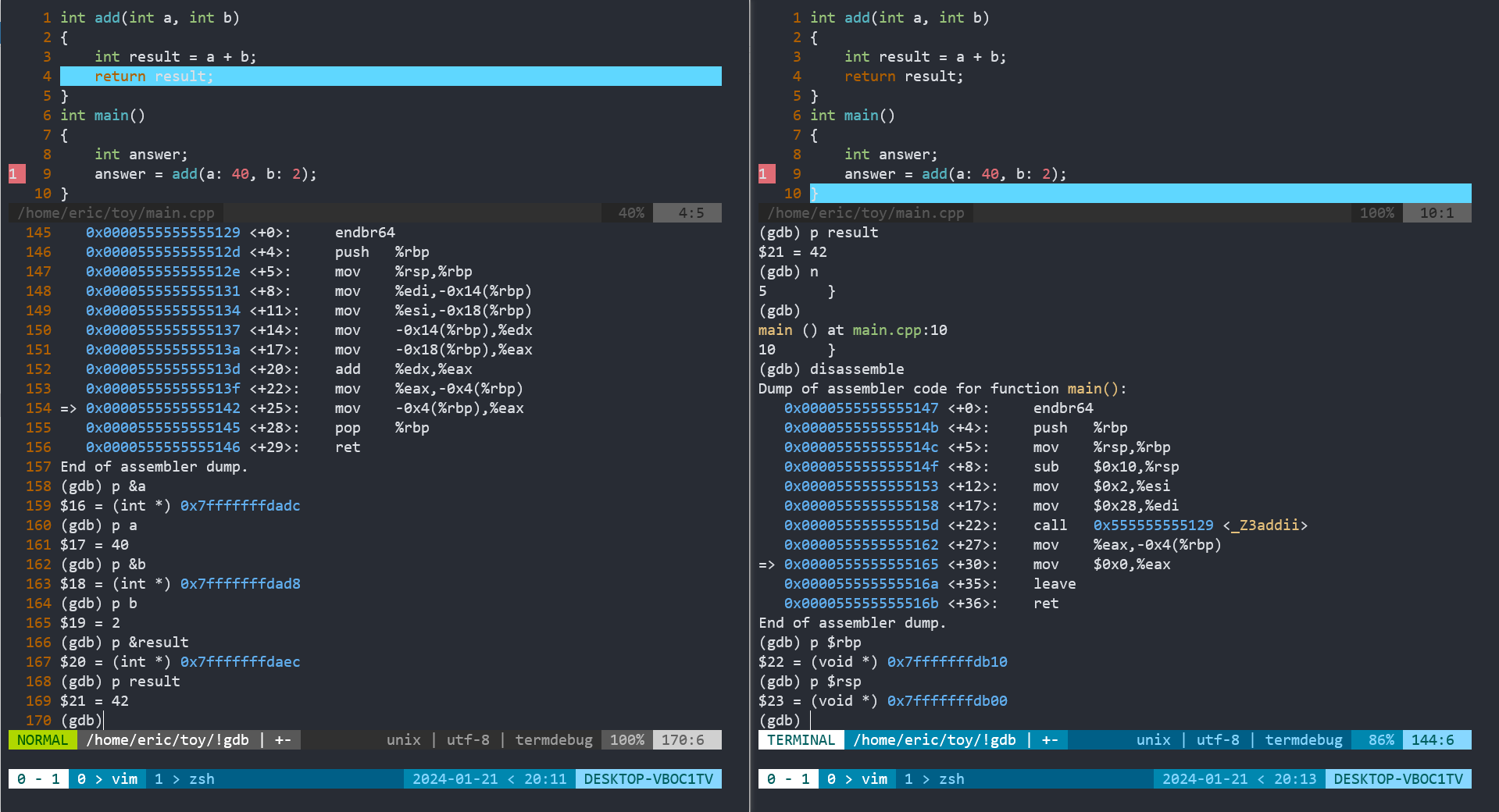Click current instruction arrow at address ...5165
Viewport: 1499px width, 812px height.
coord(767,564)
